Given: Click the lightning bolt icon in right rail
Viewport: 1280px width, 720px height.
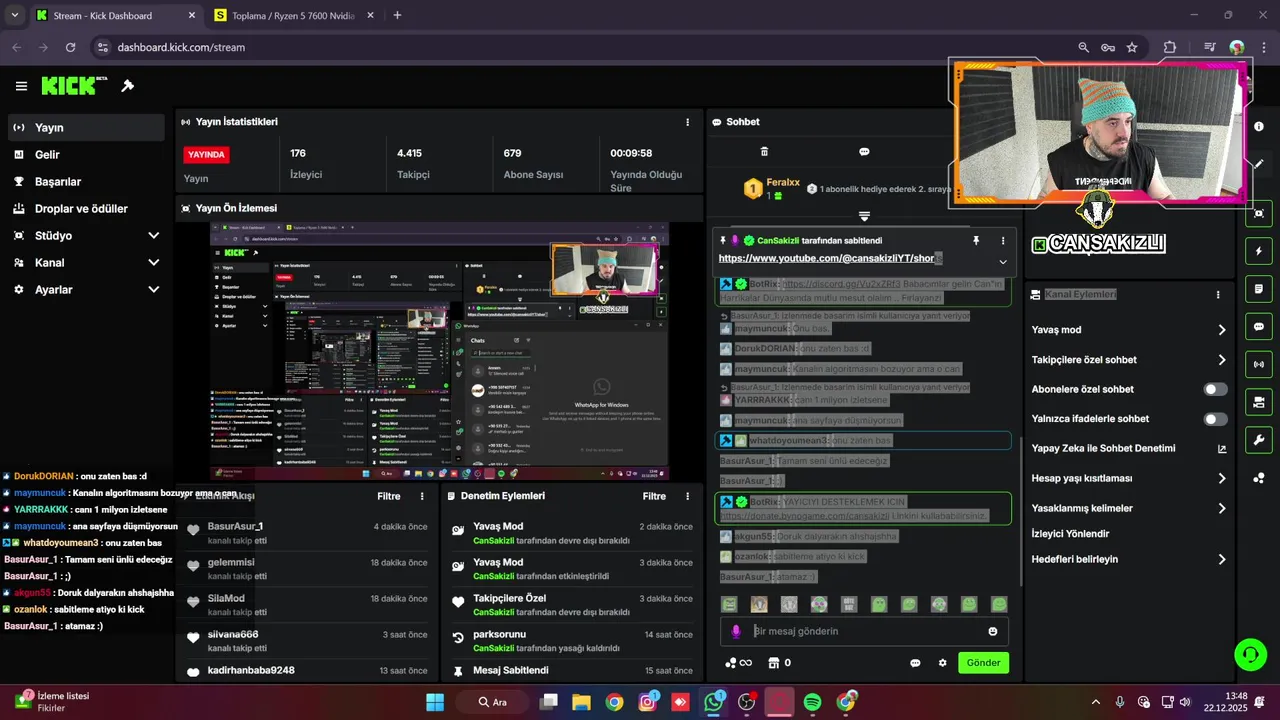Looking at the screenshot, I should [1259, 251].
